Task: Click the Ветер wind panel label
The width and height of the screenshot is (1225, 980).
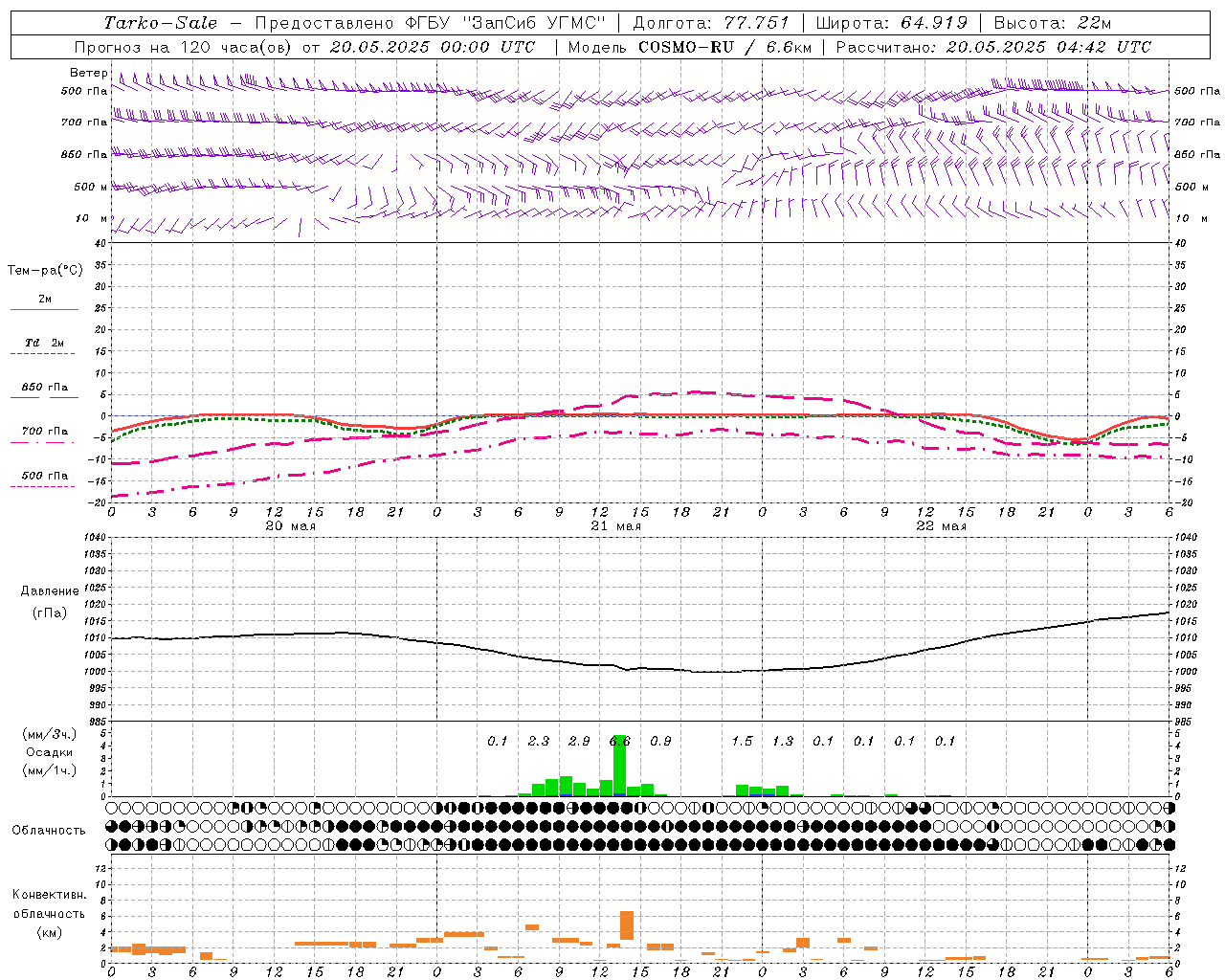Action: pyautogui.click(x=89, y=73)
